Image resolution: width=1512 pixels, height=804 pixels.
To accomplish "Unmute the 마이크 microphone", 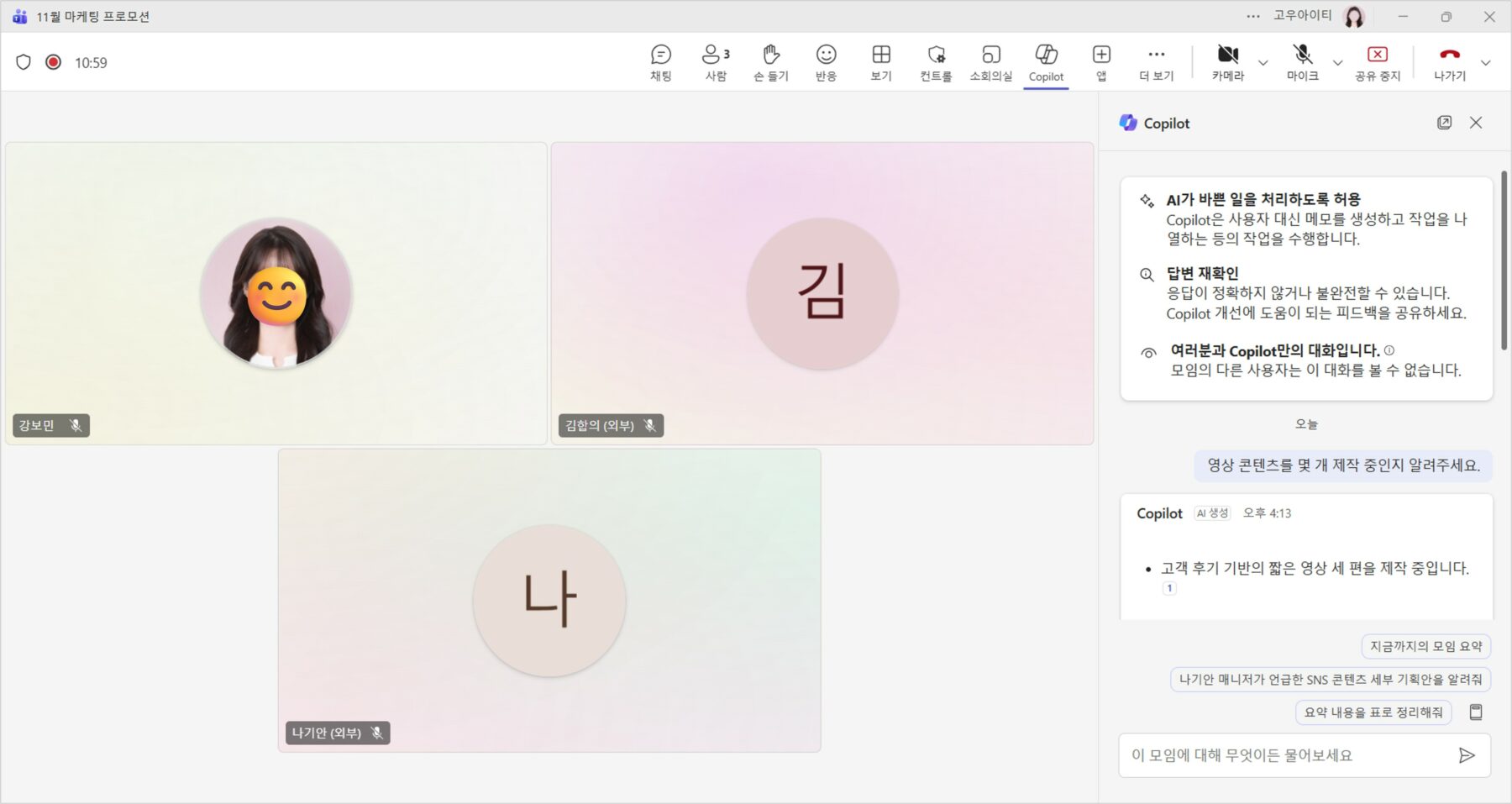I will coord(1302,63).
